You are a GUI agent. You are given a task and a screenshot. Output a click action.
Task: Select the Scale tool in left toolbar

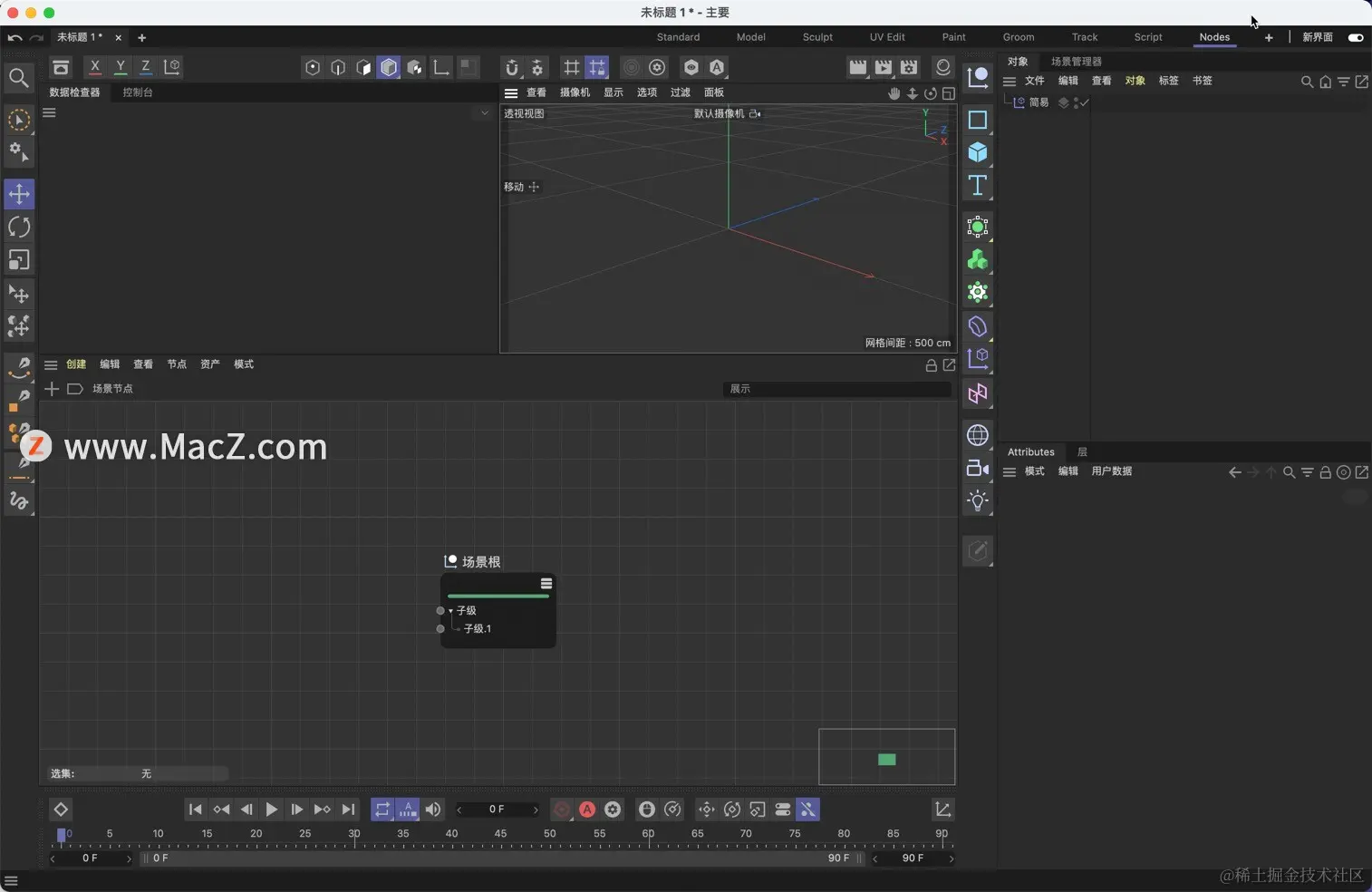pyautogui.click(x=19, y=260)
